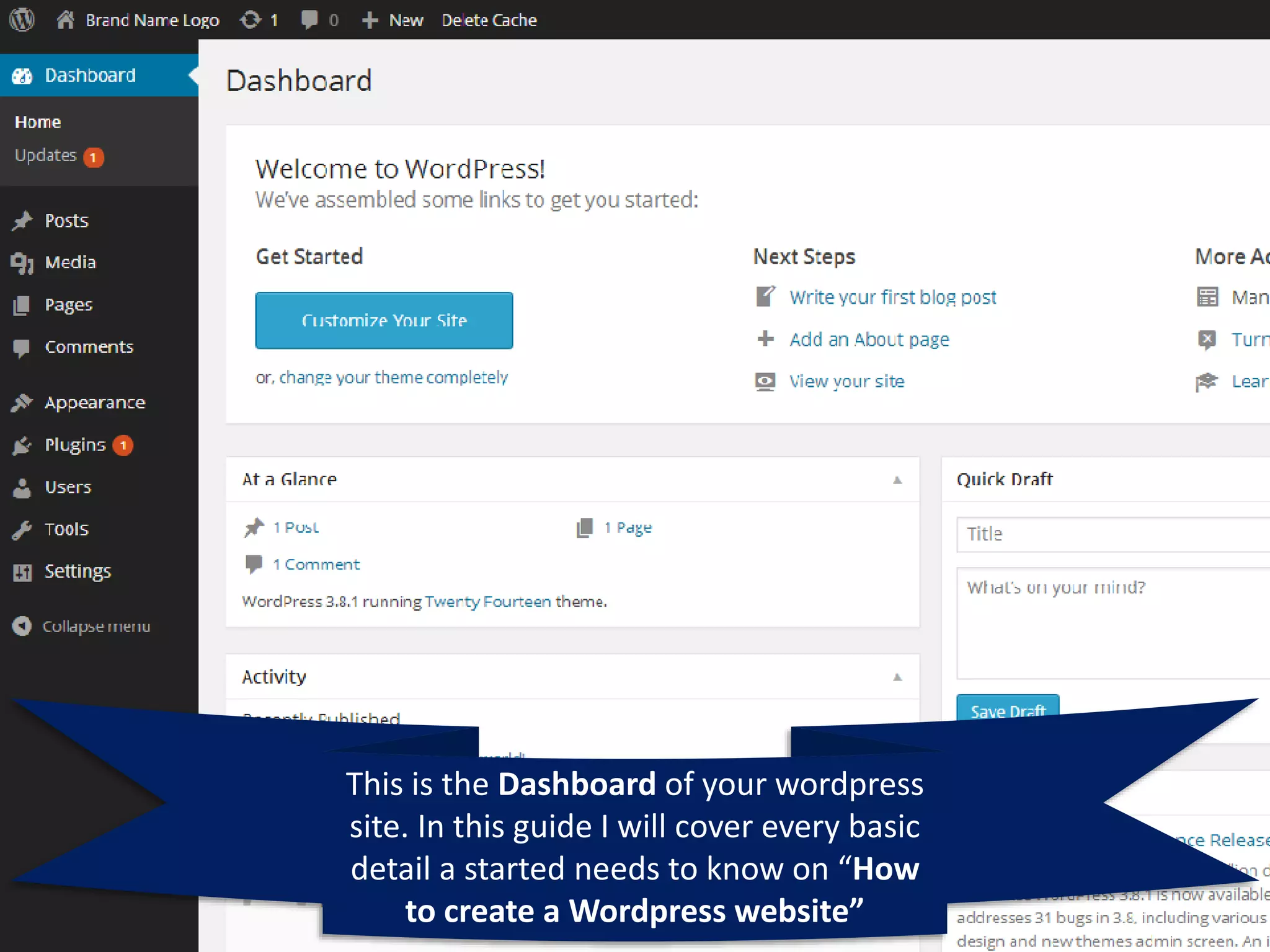Click the plus icon next to New

click(370, 20)
